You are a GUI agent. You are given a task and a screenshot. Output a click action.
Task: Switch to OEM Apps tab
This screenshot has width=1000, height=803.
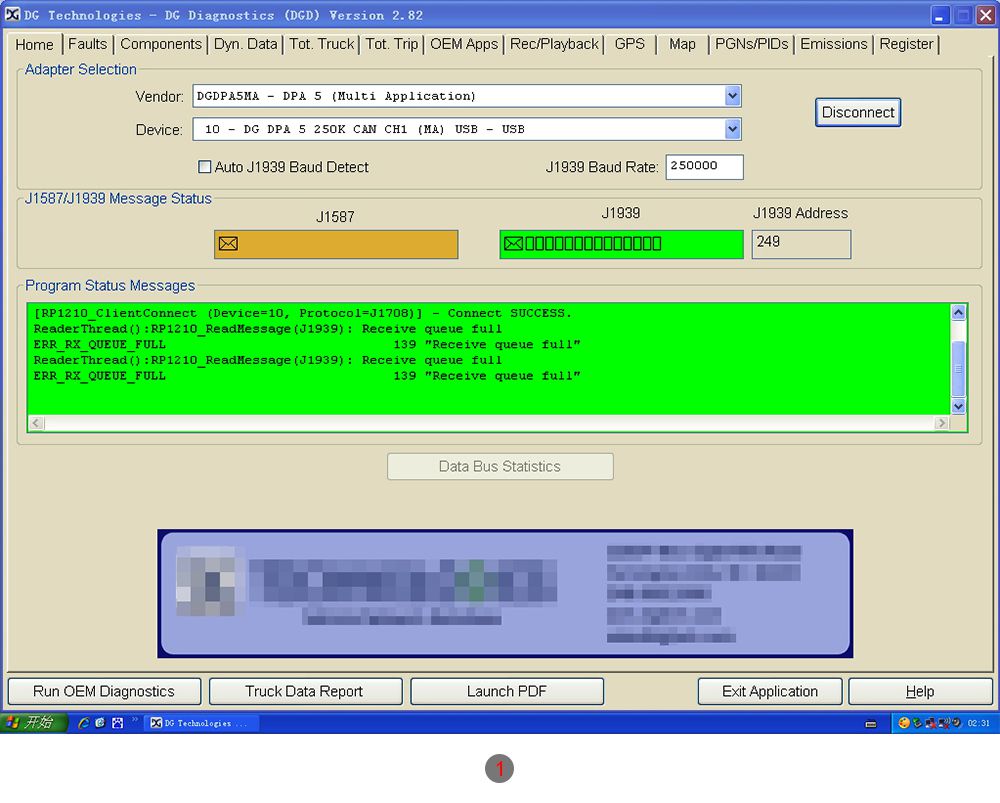pos(464,44)
